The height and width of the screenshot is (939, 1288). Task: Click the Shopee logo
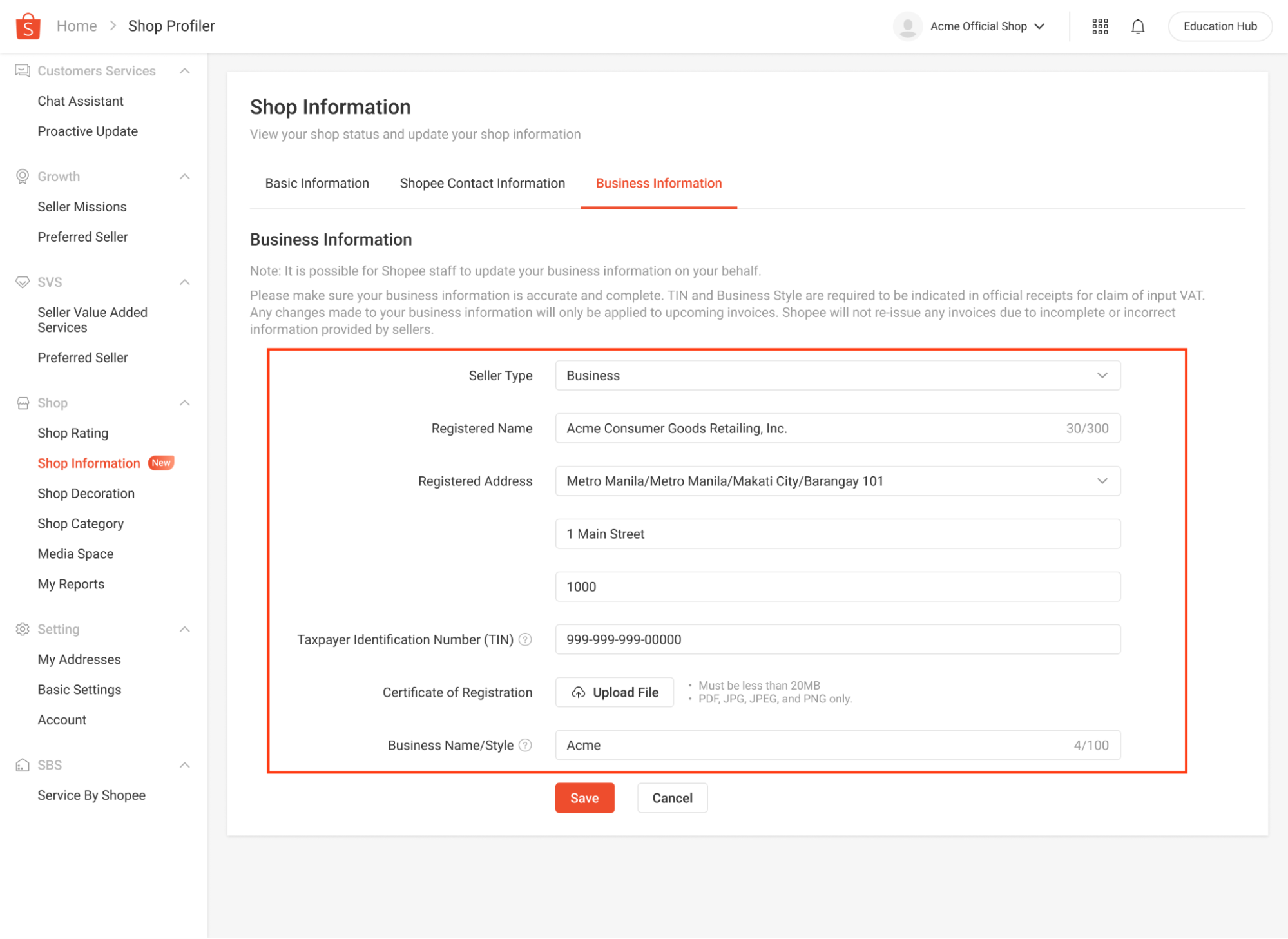[27, 26]
